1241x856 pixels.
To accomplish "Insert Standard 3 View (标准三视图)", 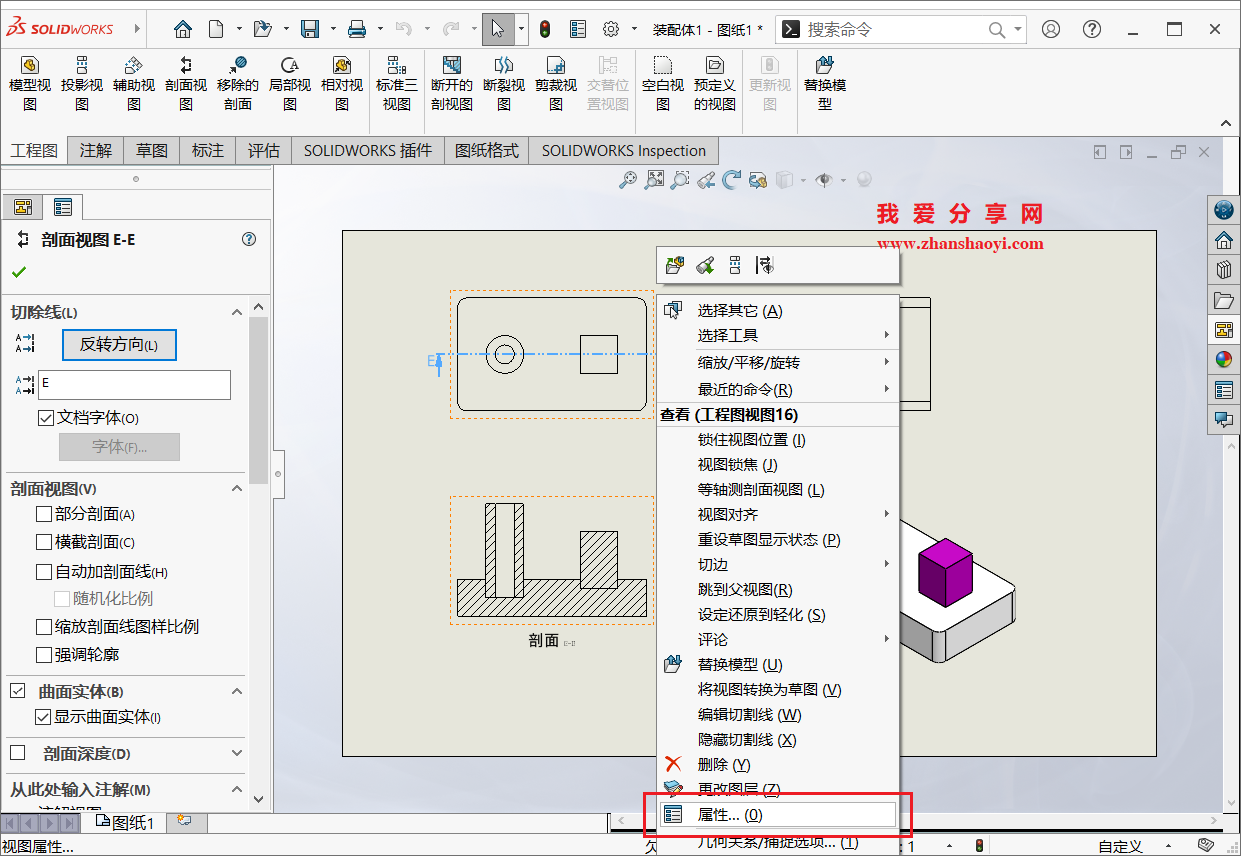I will pyautogui.click(x=397, y=83).
